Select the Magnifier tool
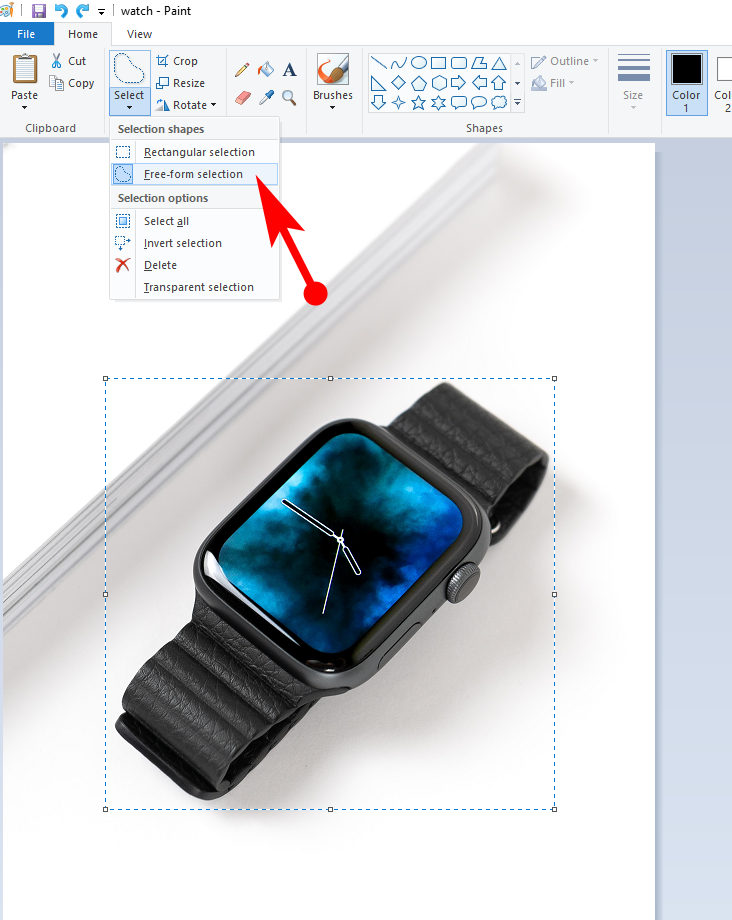 pyautogui.click(x=289, y=98)
